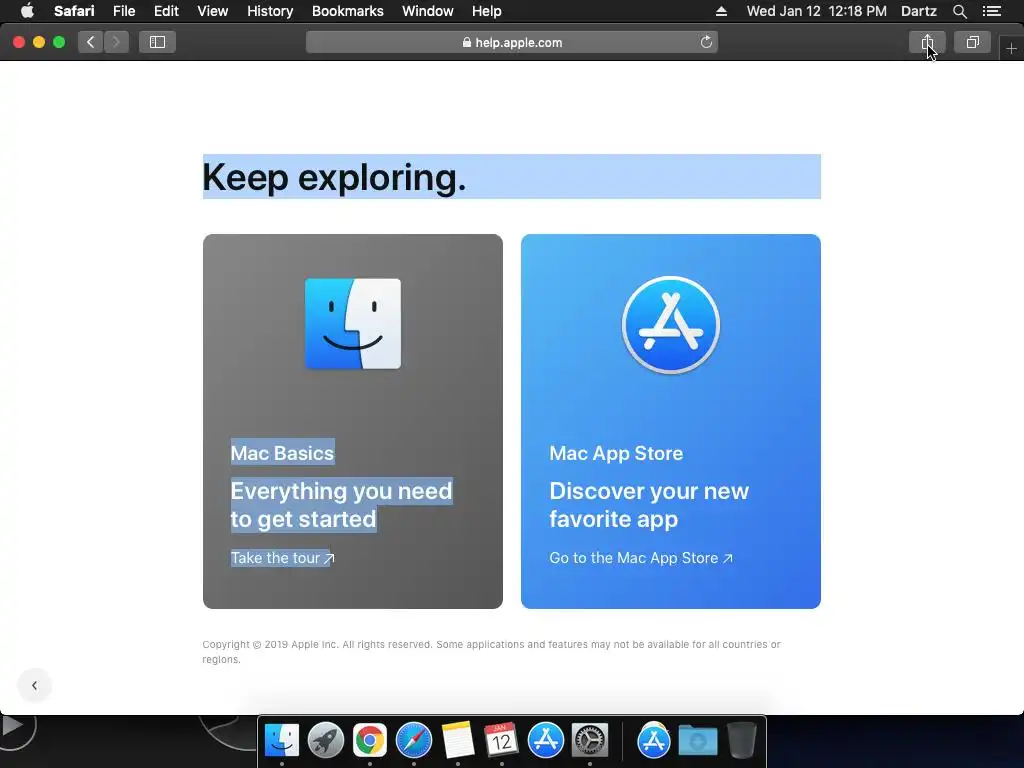Viewport: 1024px width, 768px height.
Task: Click the play button at bottom left
Action: click(x=13, y=726)
